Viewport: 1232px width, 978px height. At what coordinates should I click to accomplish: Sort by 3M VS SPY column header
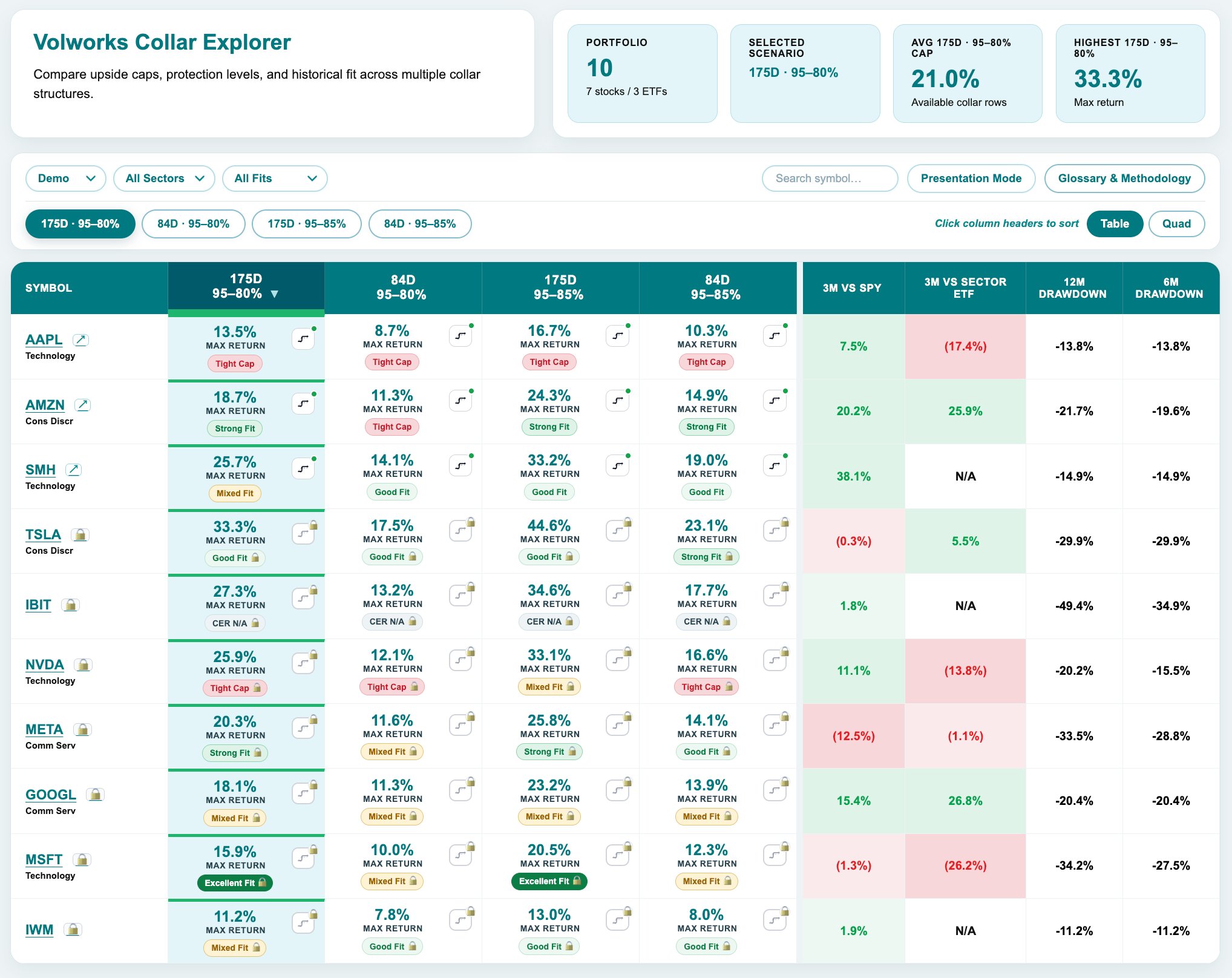pos(853,287)
